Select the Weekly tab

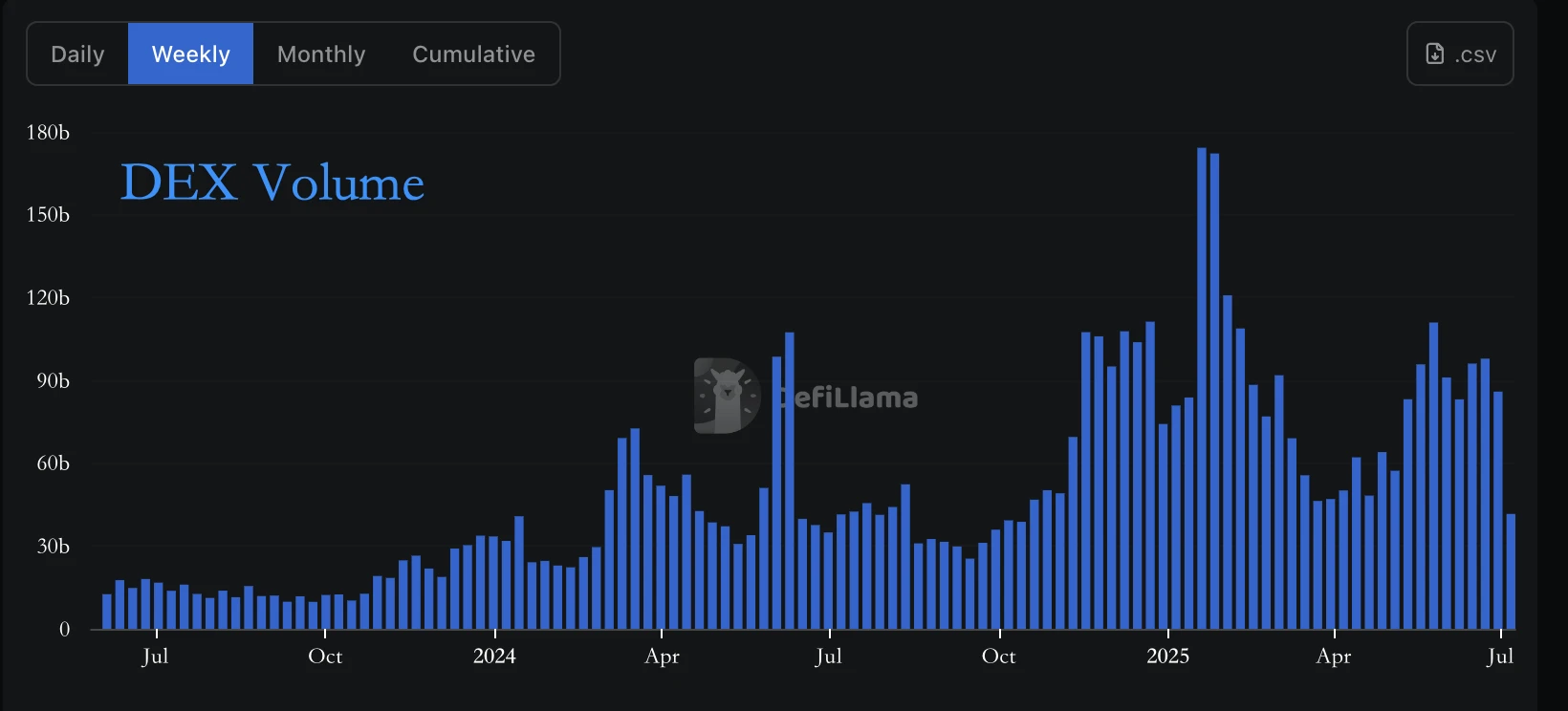point(190,54)
